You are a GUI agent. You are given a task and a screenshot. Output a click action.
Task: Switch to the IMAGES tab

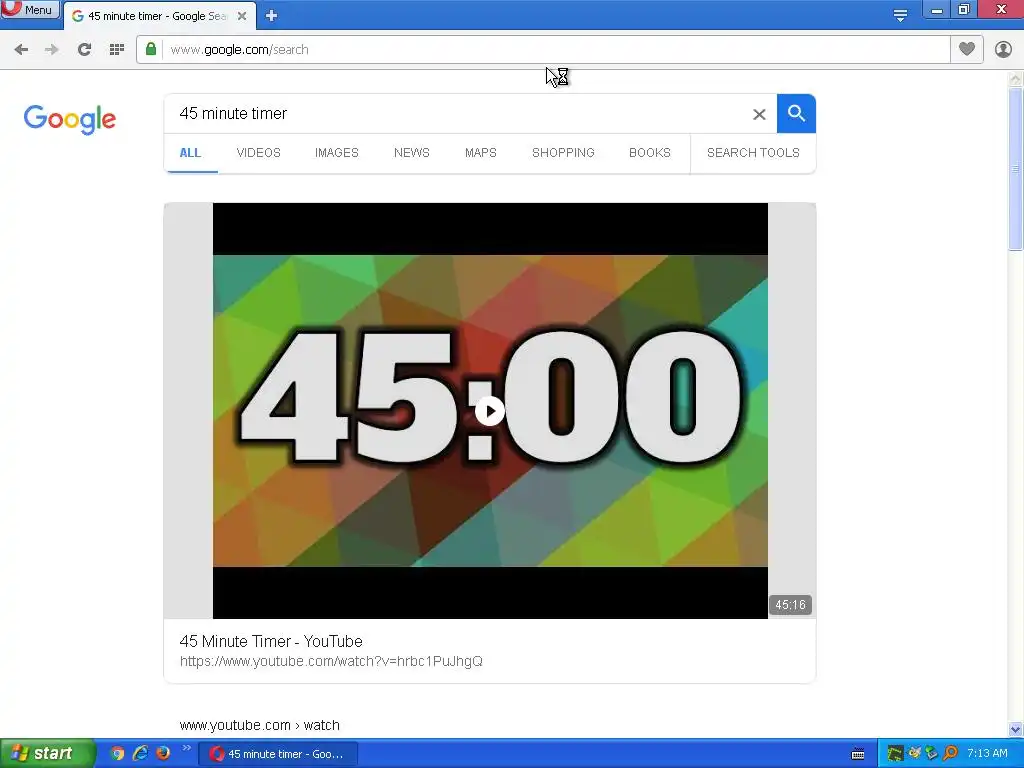tap(337, 153)
